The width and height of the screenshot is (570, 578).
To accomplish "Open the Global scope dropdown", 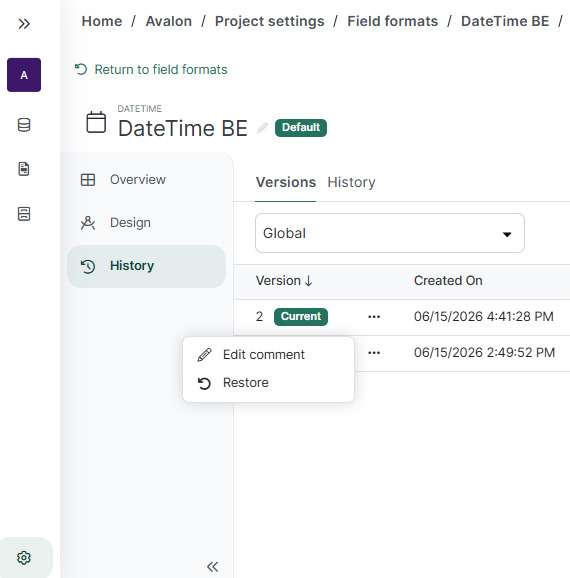I will pos(390,233).
